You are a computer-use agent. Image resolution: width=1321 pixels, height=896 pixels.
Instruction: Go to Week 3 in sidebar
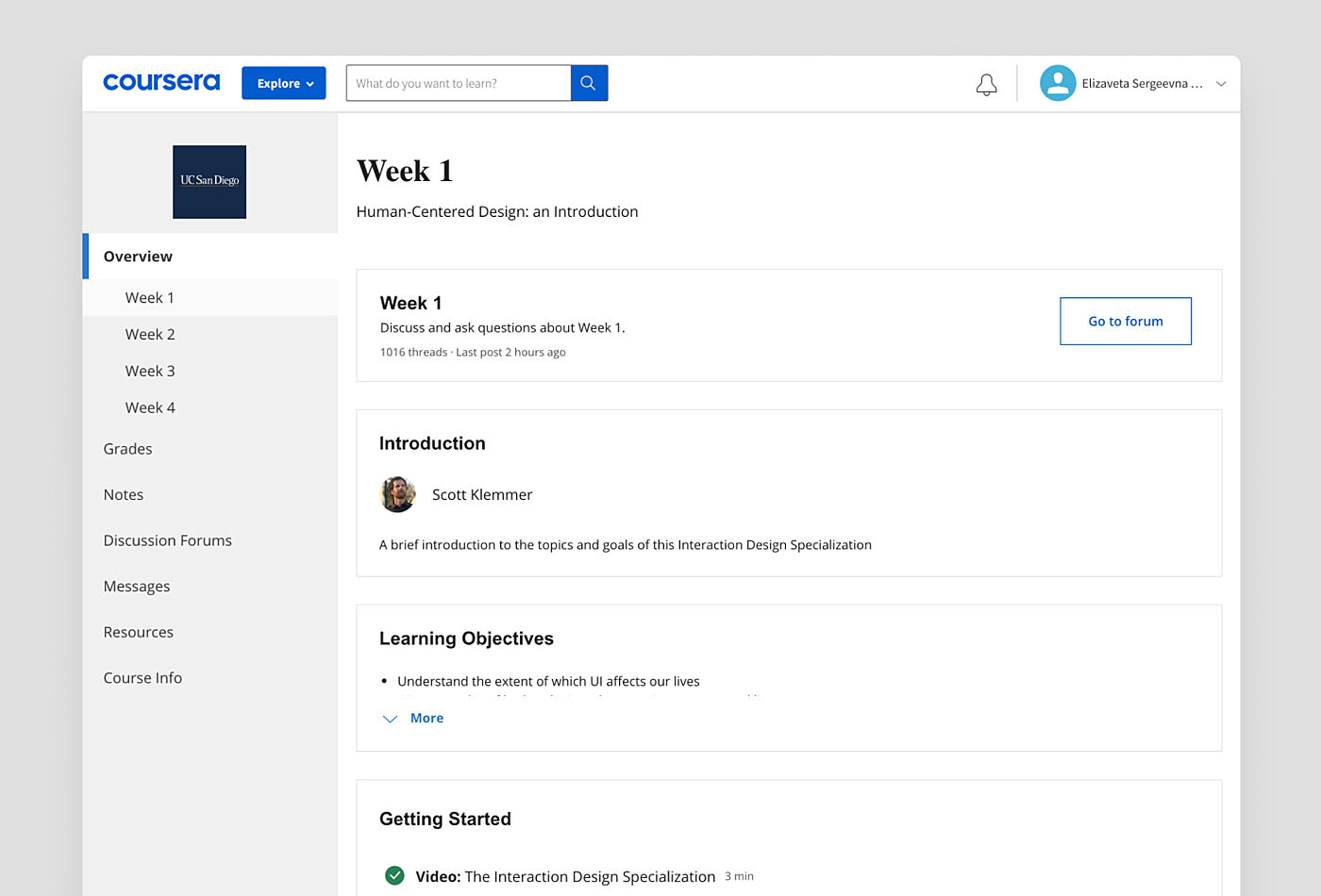[x=150, y=372]
